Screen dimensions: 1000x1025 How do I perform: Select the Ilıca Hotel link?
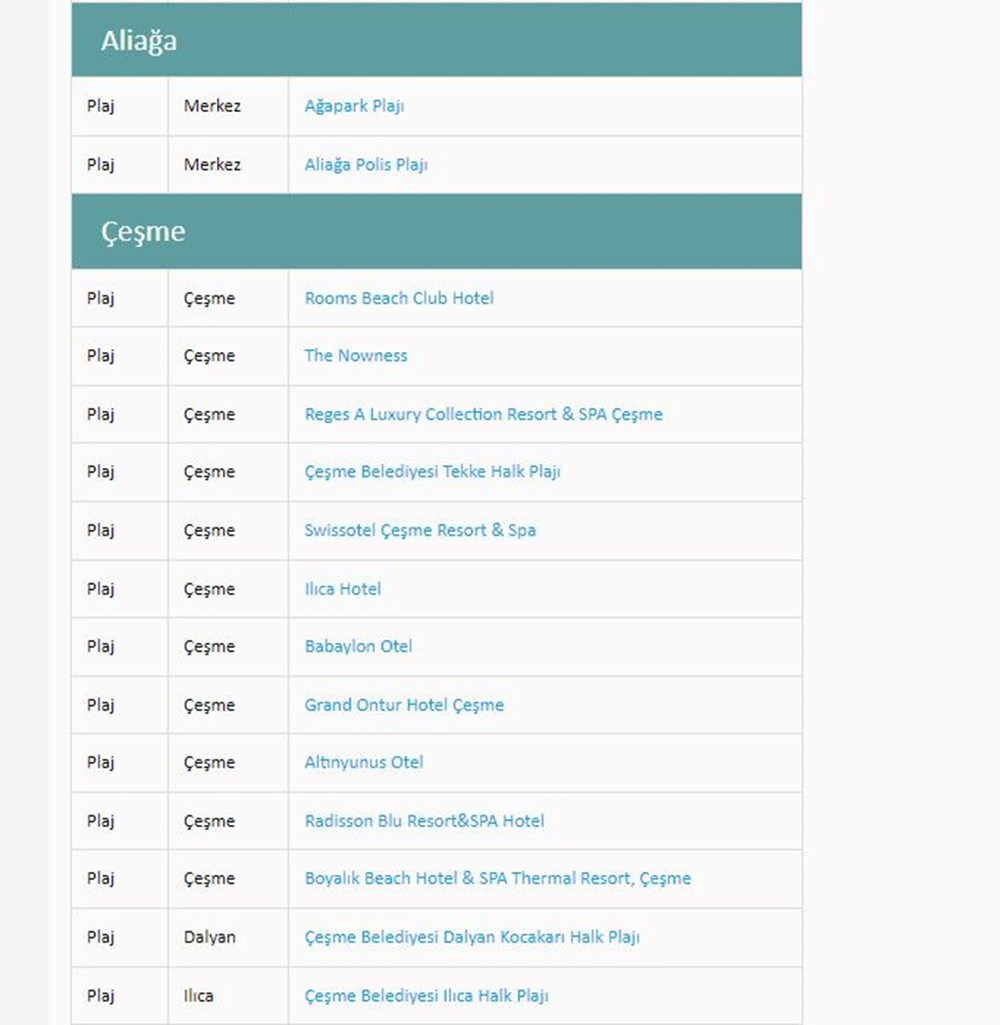[x=342, y=589]
